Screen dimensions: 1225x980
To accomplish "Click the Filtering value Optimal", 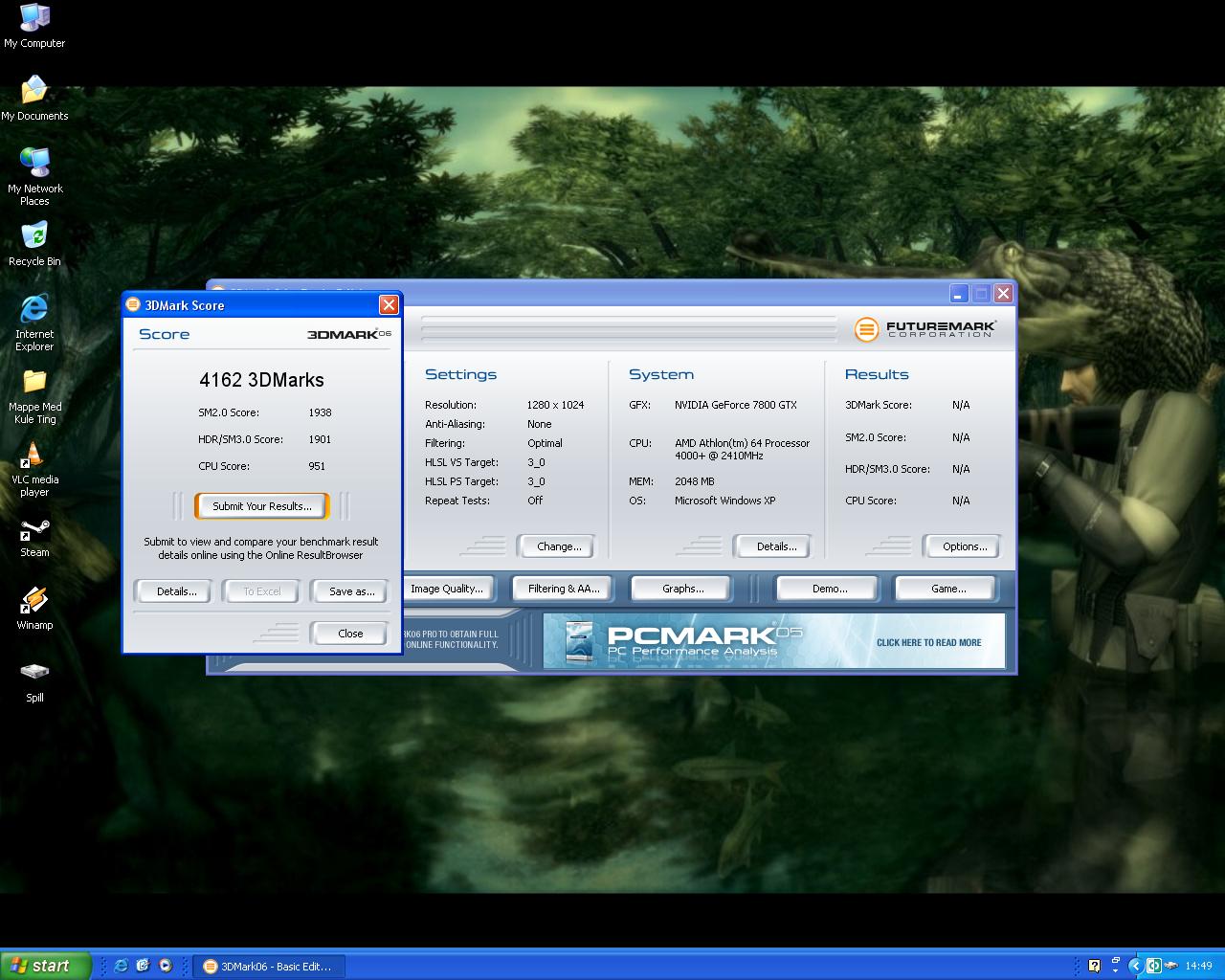I will click(545, 443).
